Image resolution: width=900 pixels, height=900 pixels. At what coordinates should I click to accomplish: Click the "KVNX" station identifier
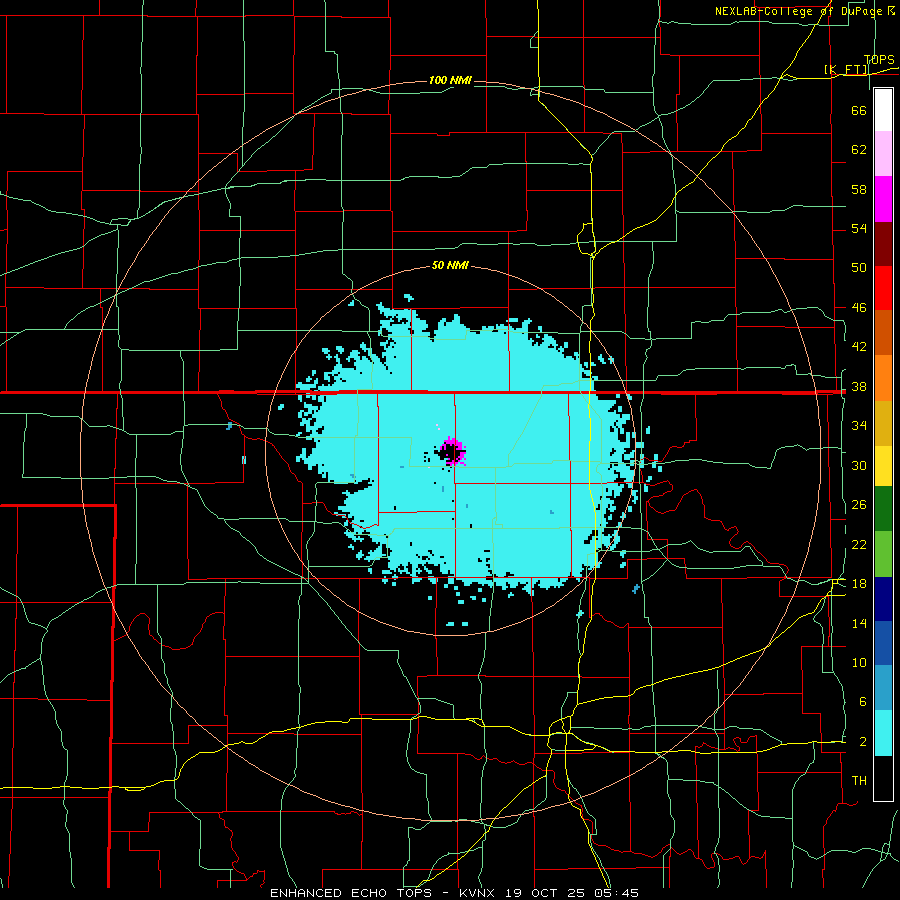tap(479, 893)
